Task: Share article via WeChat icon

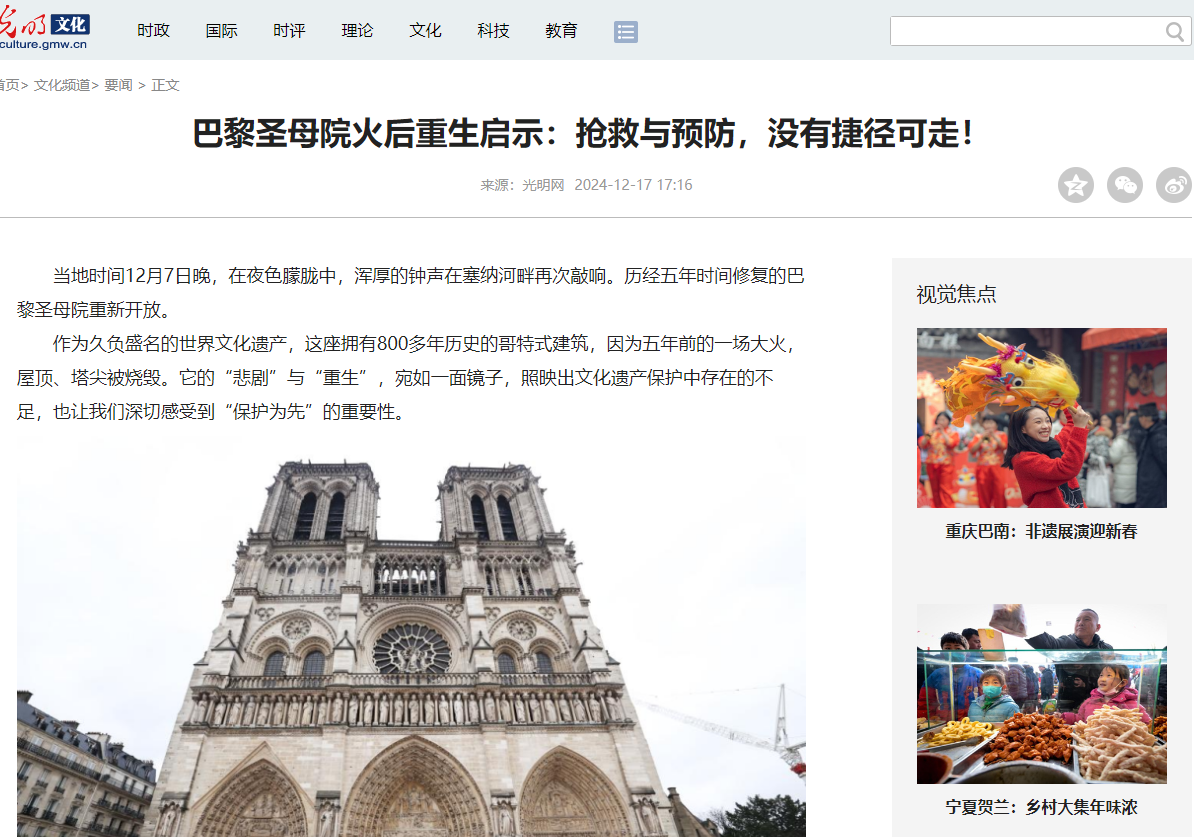Action: pos(1125,185)
